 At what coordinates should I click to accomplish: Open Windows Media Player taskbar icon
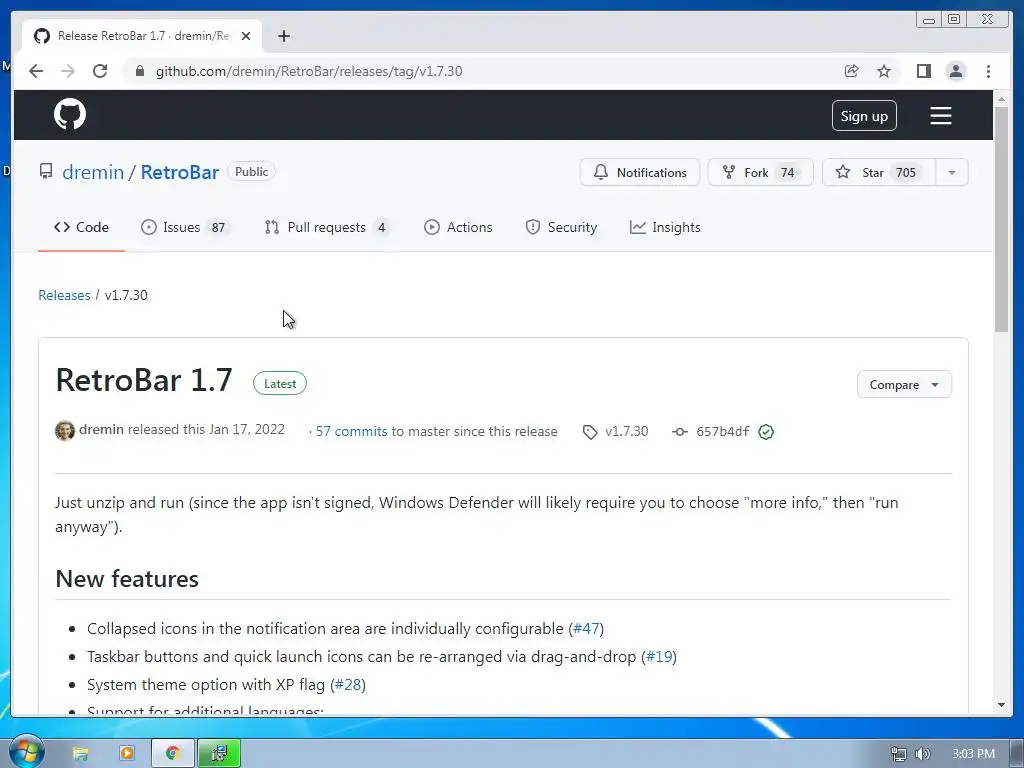click(127, 754)
